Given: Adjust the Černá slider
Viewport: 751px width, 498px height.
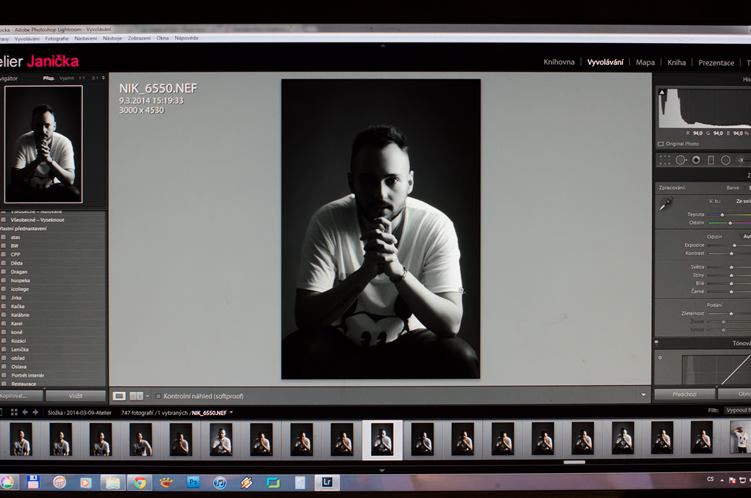Looking at the screenshot, I should point(731,291).
